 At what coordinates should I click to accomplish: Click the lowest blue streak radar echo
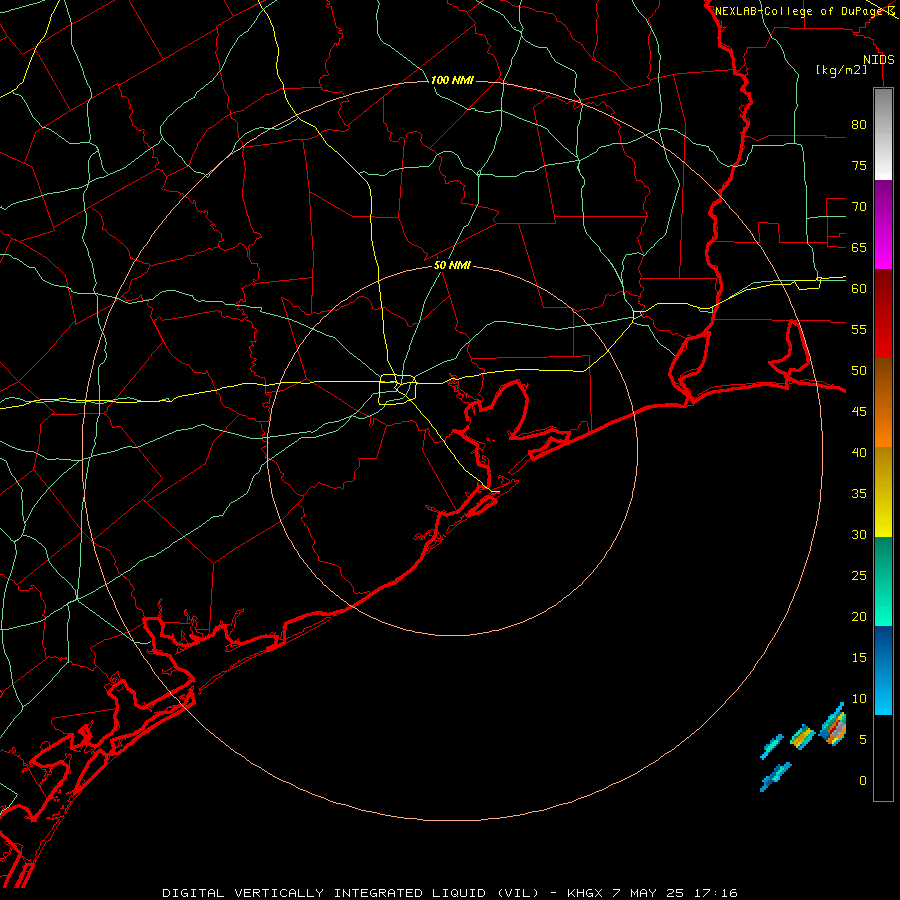point(775,777)
